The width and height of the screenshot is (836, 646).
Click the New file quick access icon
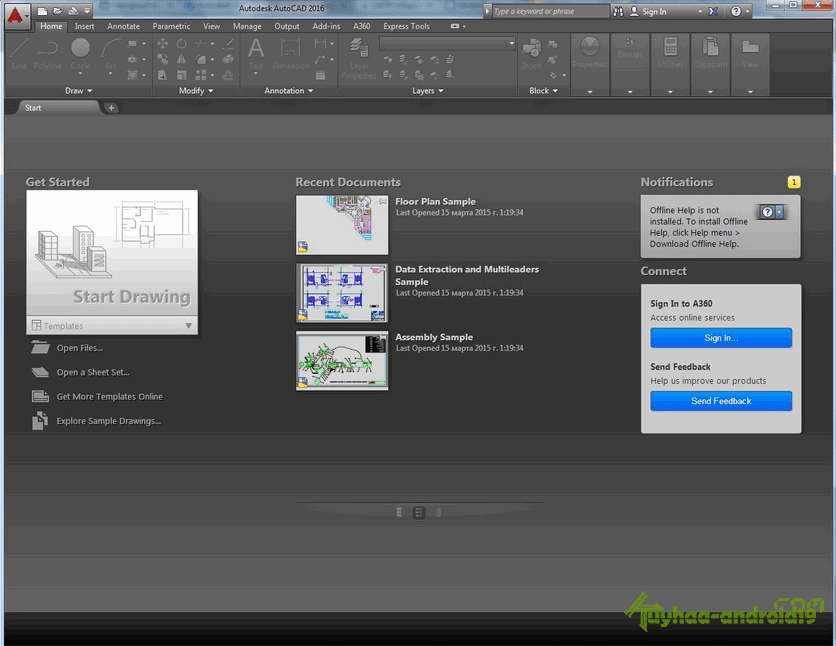pos(43,11)
